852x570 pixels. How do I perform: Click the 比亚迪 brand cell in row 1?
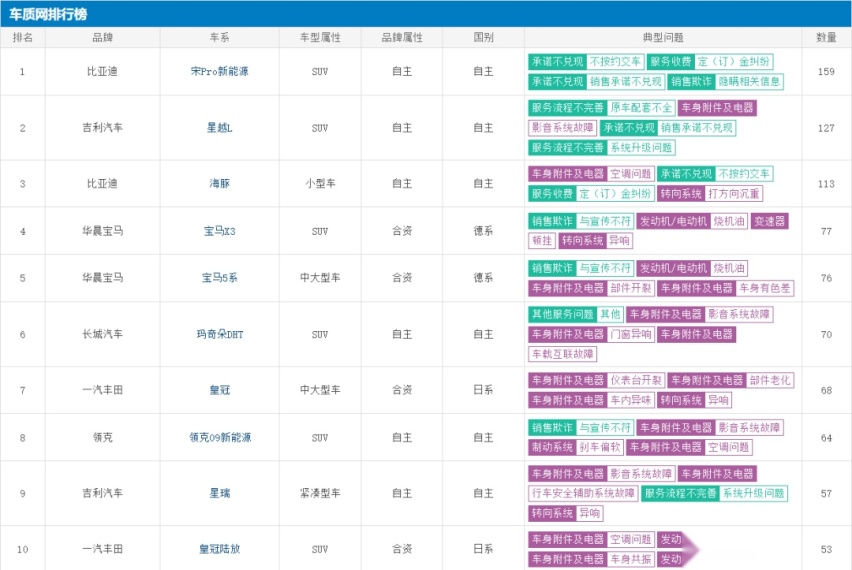pyautogui.click(x=102, y=72)
